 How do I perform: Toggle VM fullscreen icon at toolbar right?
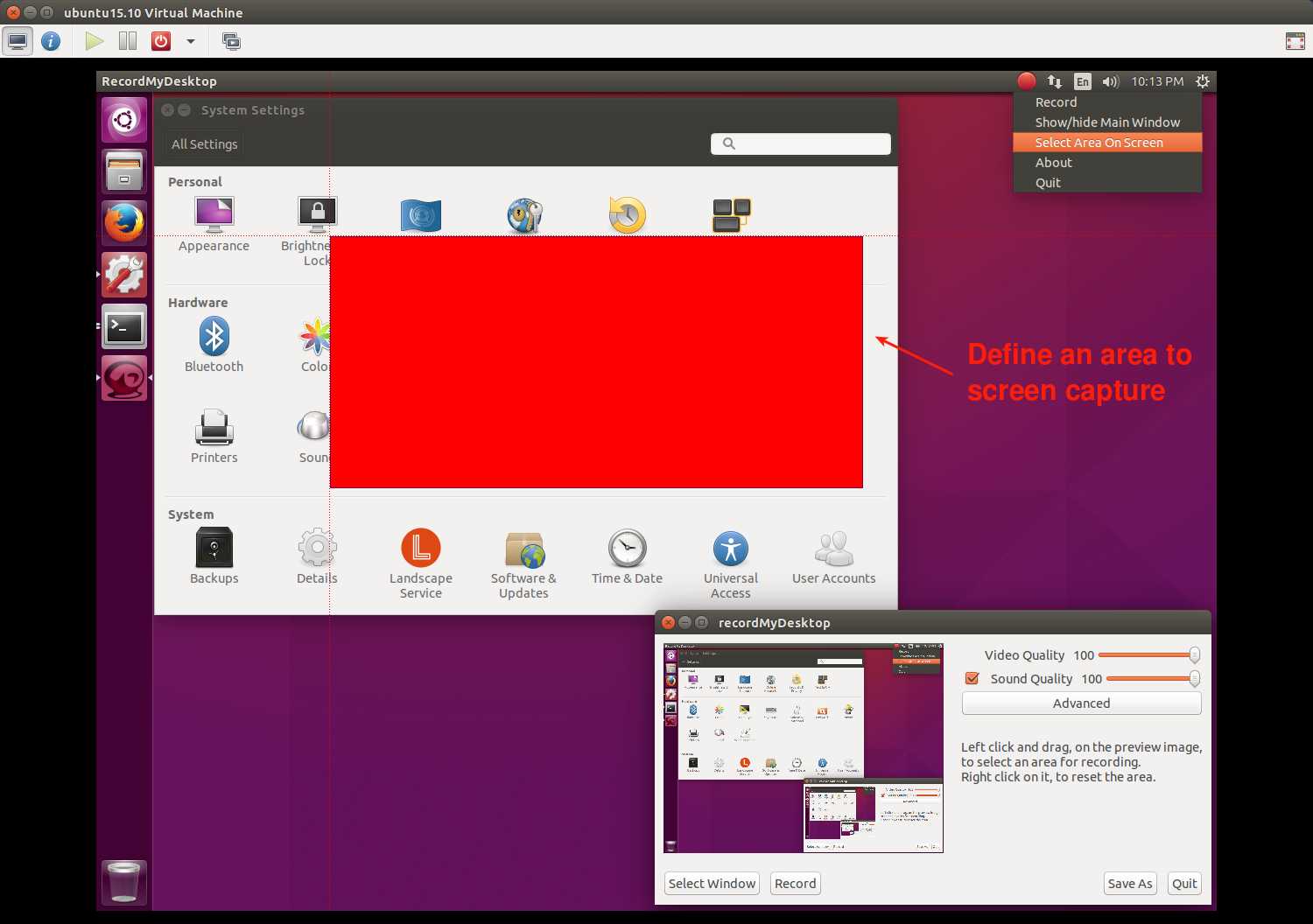[1295, 41]
